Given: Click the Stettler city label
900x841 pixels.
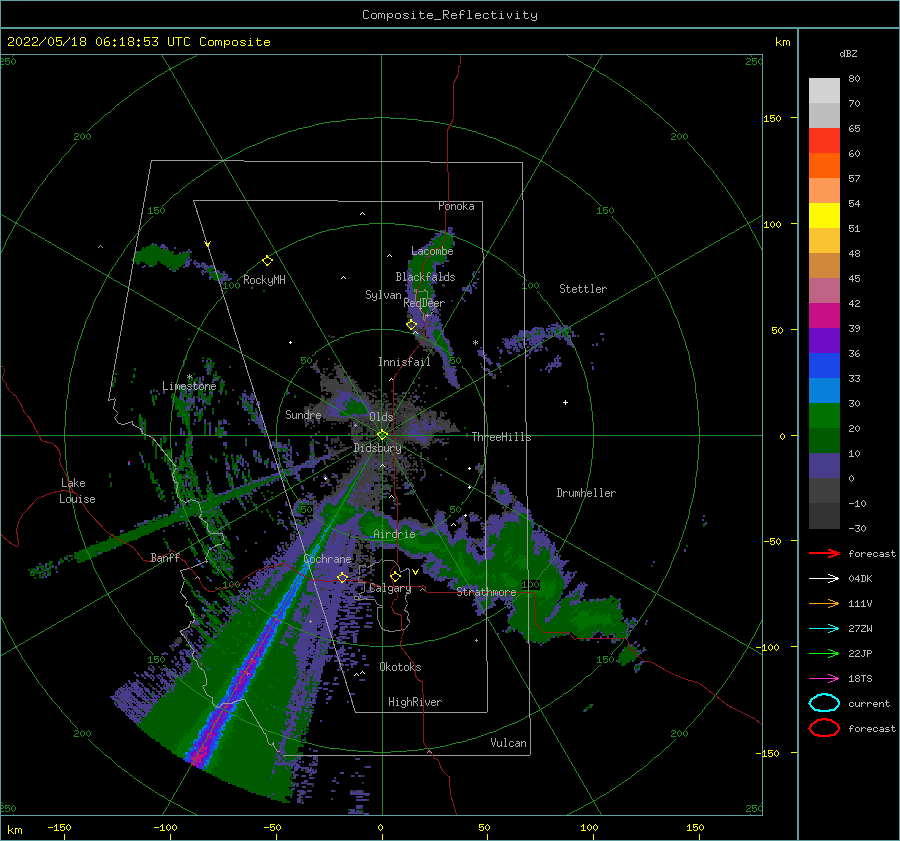Looking at the screenshot, I should coord(583,289).
